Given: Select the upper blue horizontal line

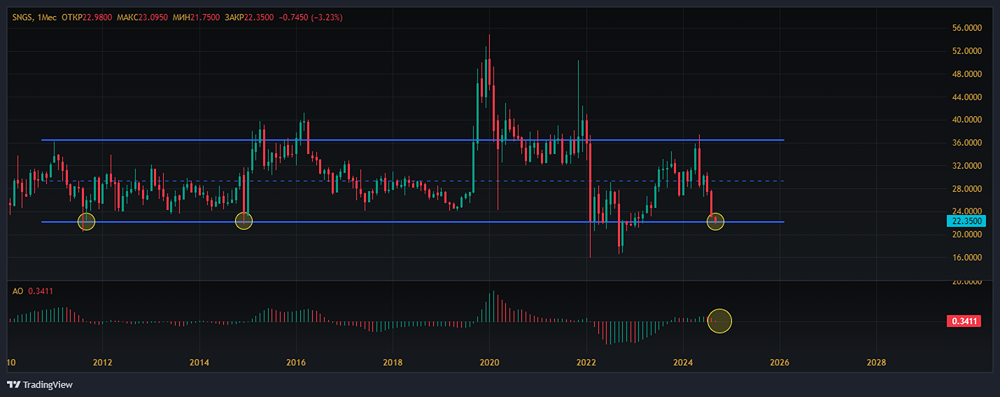Looking at the screenshot, I should tap(413, 140).
